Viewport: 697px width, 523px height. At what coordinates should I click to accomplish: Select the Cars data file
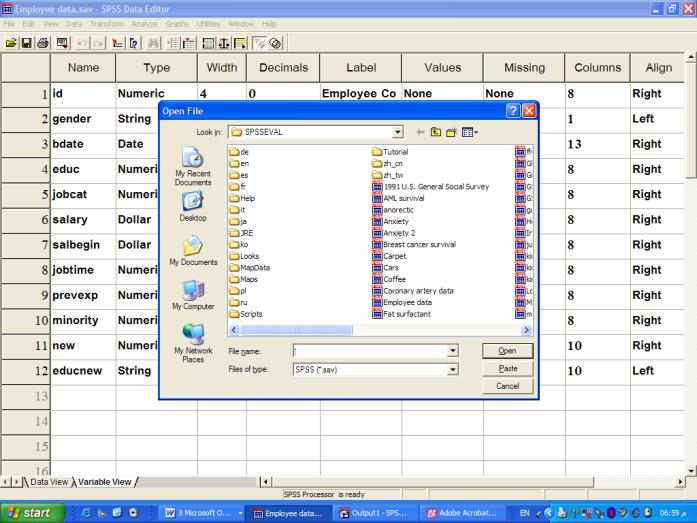coord(385,267)
